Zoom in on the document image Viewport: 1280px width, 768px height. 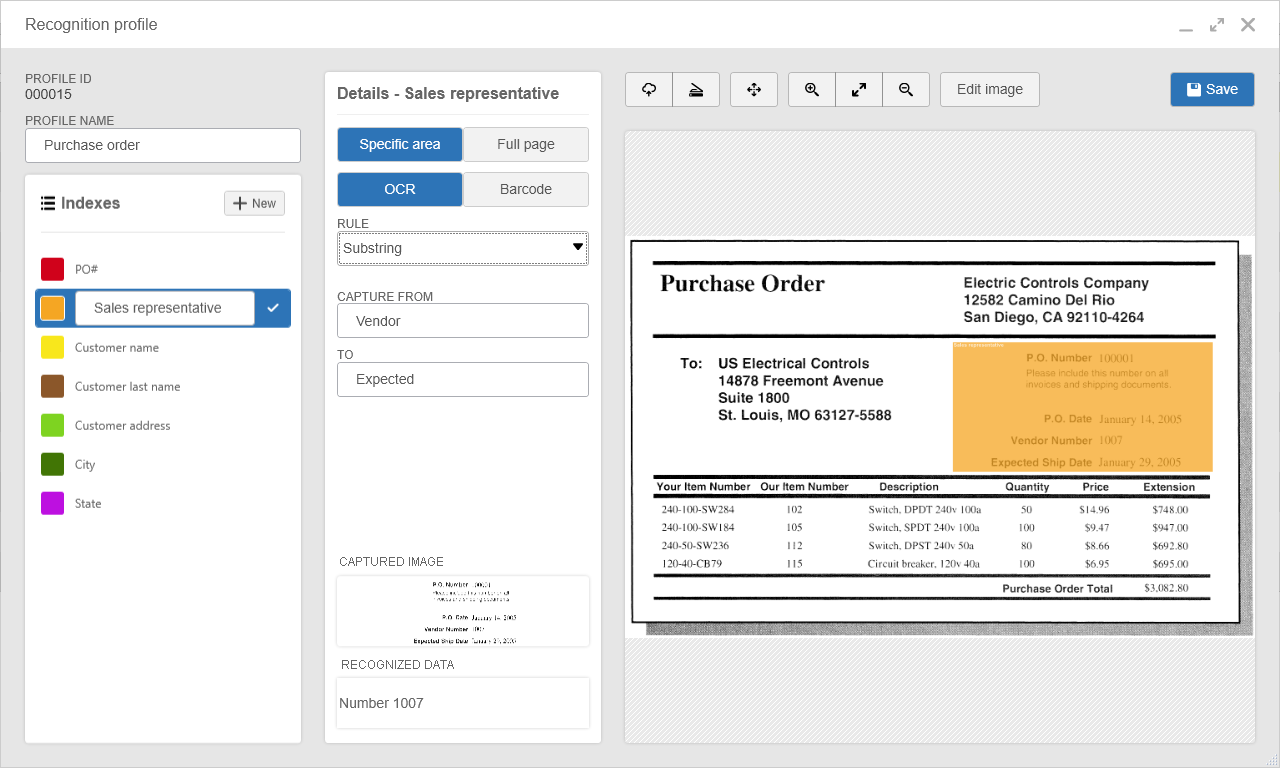coord(812,89)
